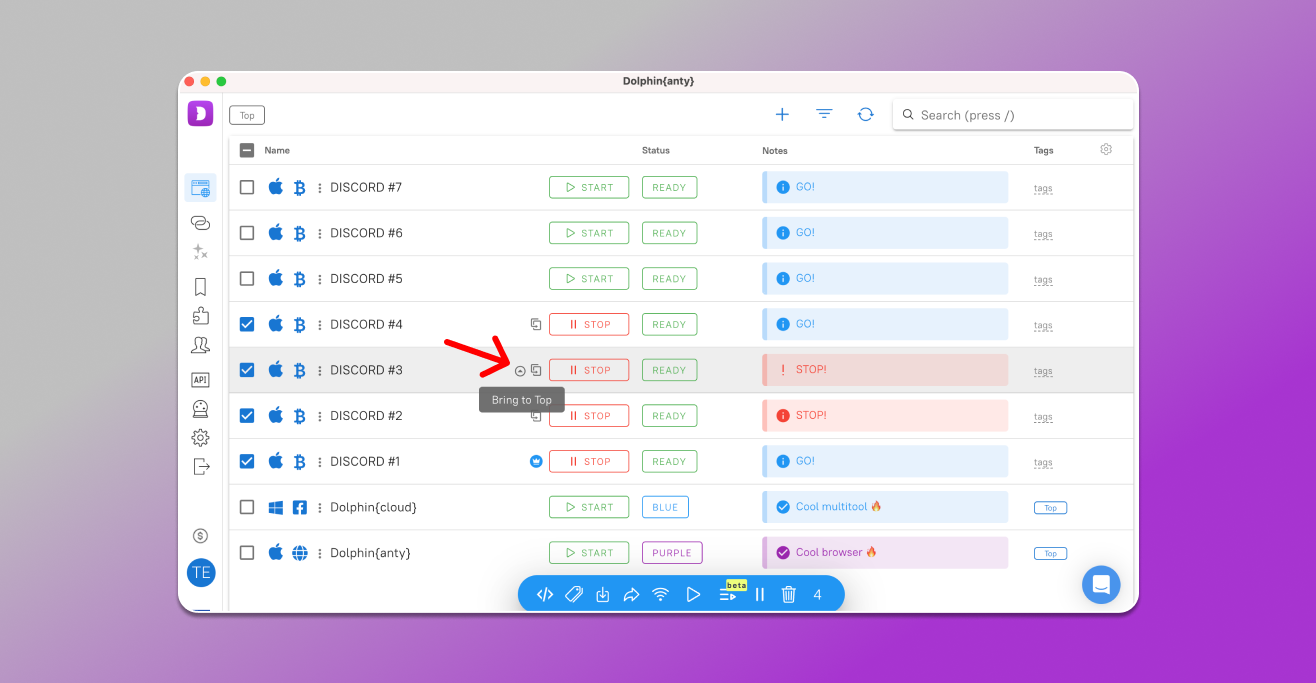Screen dimensions: 1316x683
Task: Stop the DISCORD #4 profile
Action: point(589,324)
